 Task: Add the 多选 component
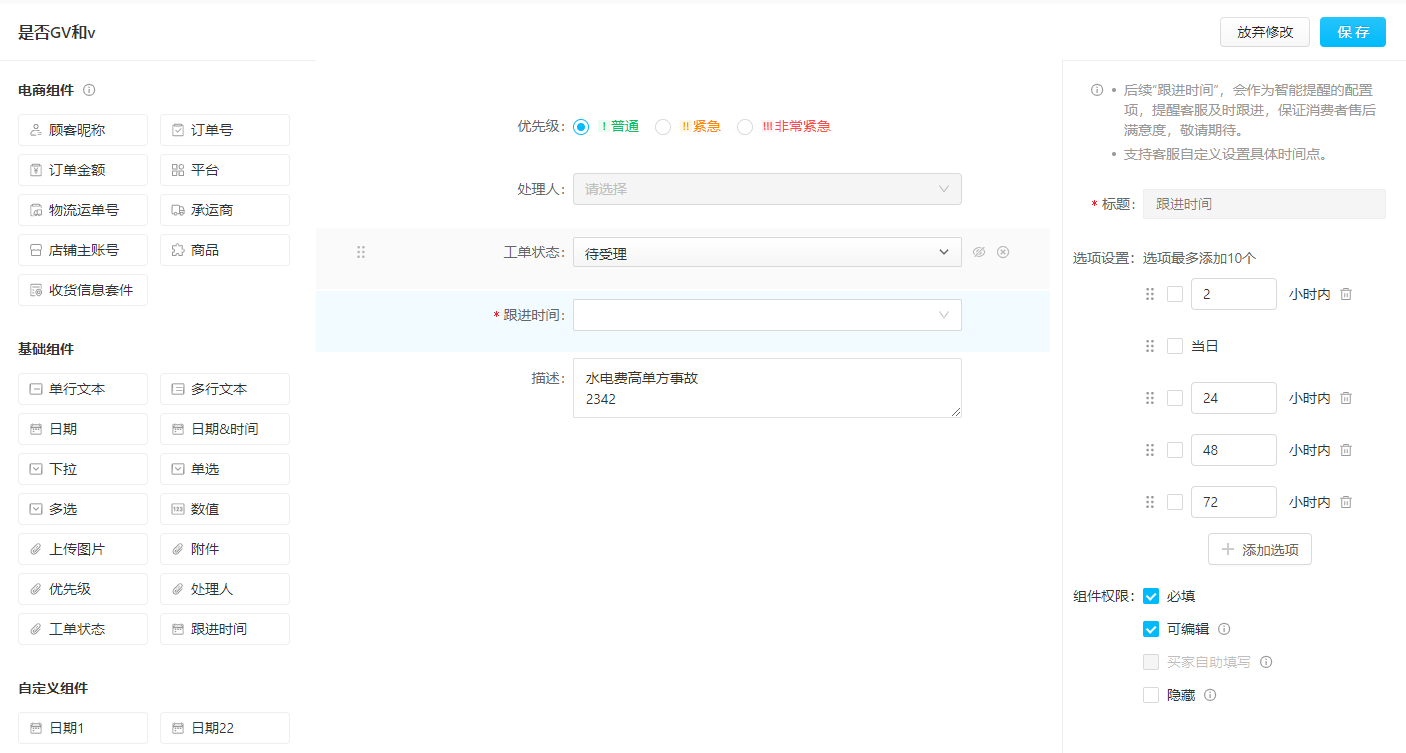83,509
